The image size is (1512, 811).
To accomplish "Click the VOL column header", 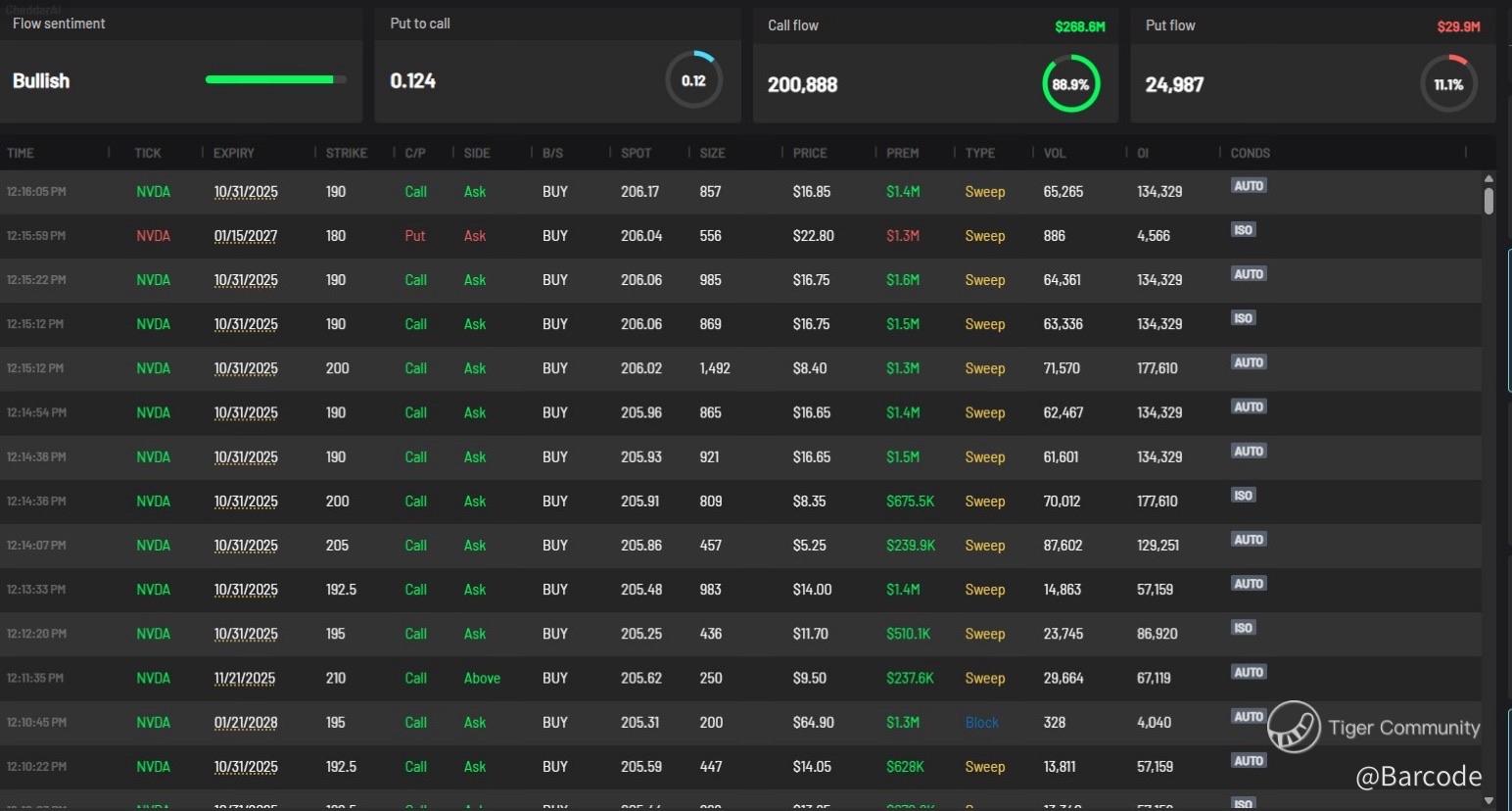I will tap(1055, 153).
